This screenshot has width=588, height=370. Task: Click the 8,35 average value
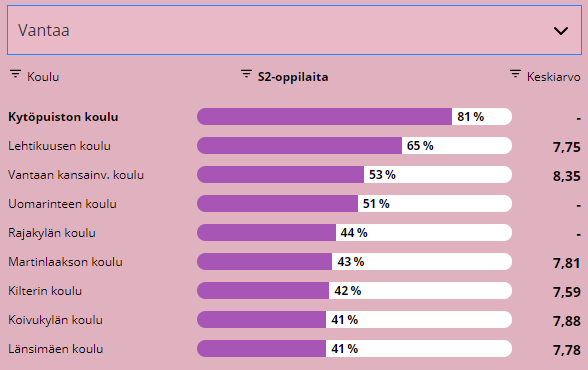click(x=567, y=176)
